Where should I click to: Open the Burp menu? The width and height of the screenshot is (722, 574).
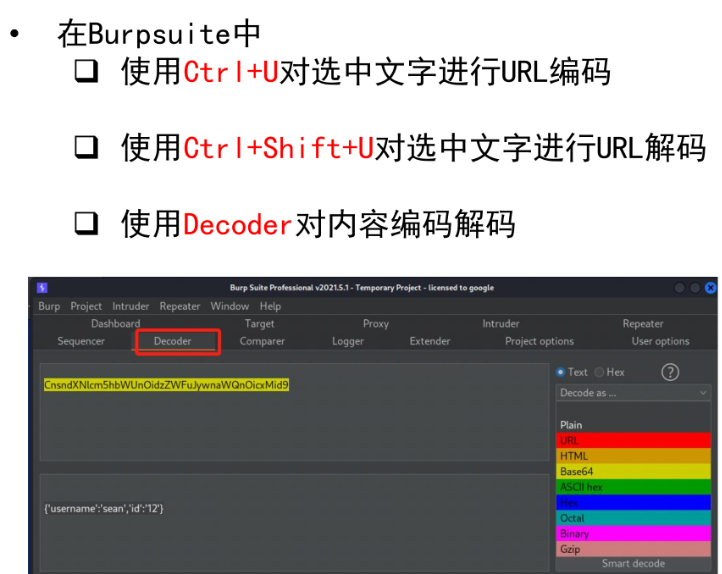click(49, 306)
